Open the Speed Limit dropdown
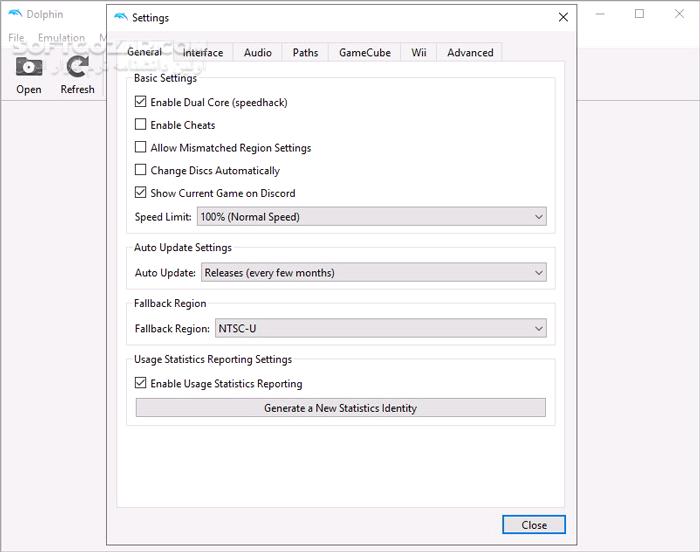Screen dimensions: 700x552 coord(371,217)
